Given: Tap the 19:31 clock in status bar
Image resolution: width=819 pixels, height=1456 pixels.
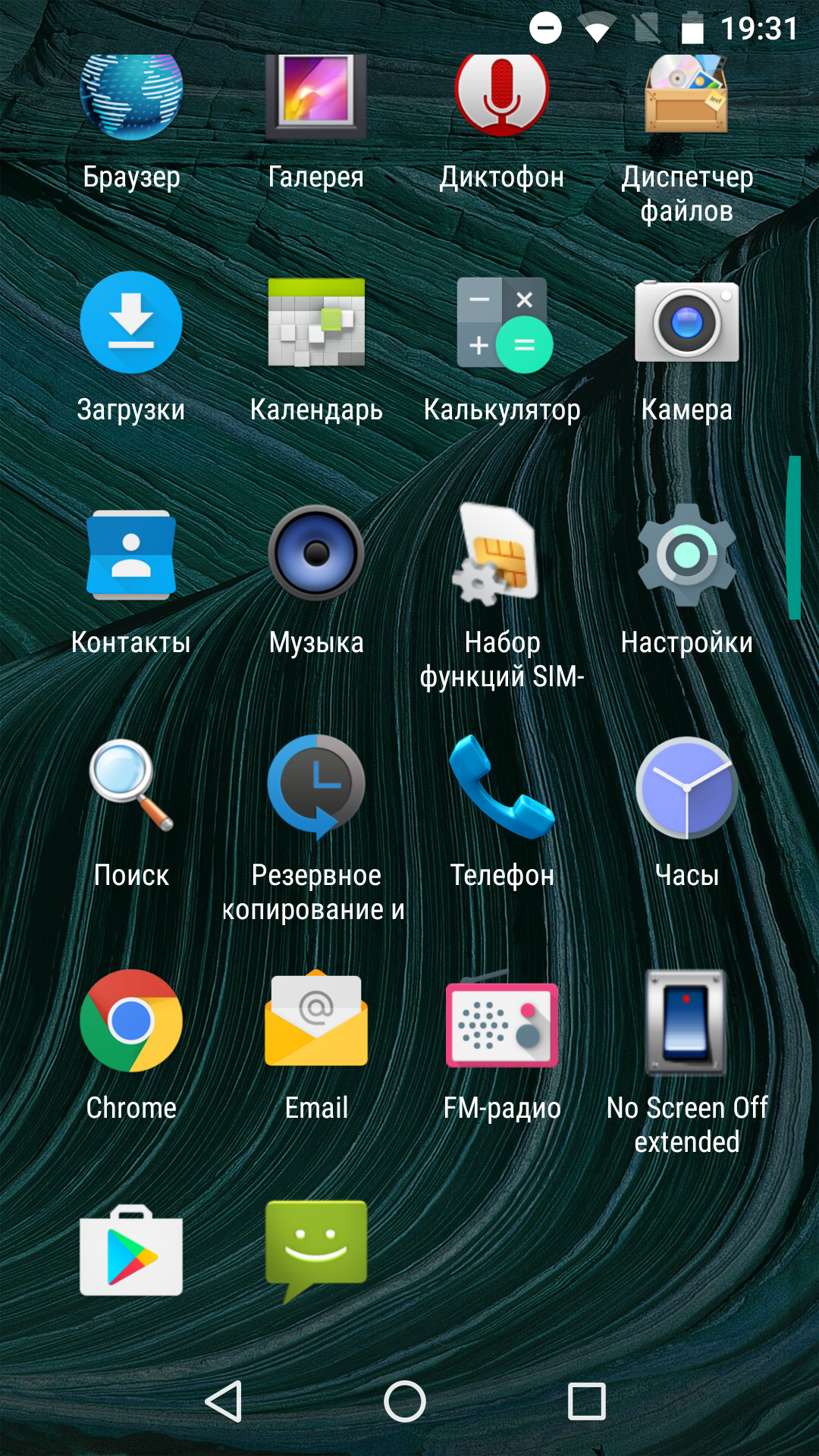Looking at the screenshot, I should click(759, 29).
